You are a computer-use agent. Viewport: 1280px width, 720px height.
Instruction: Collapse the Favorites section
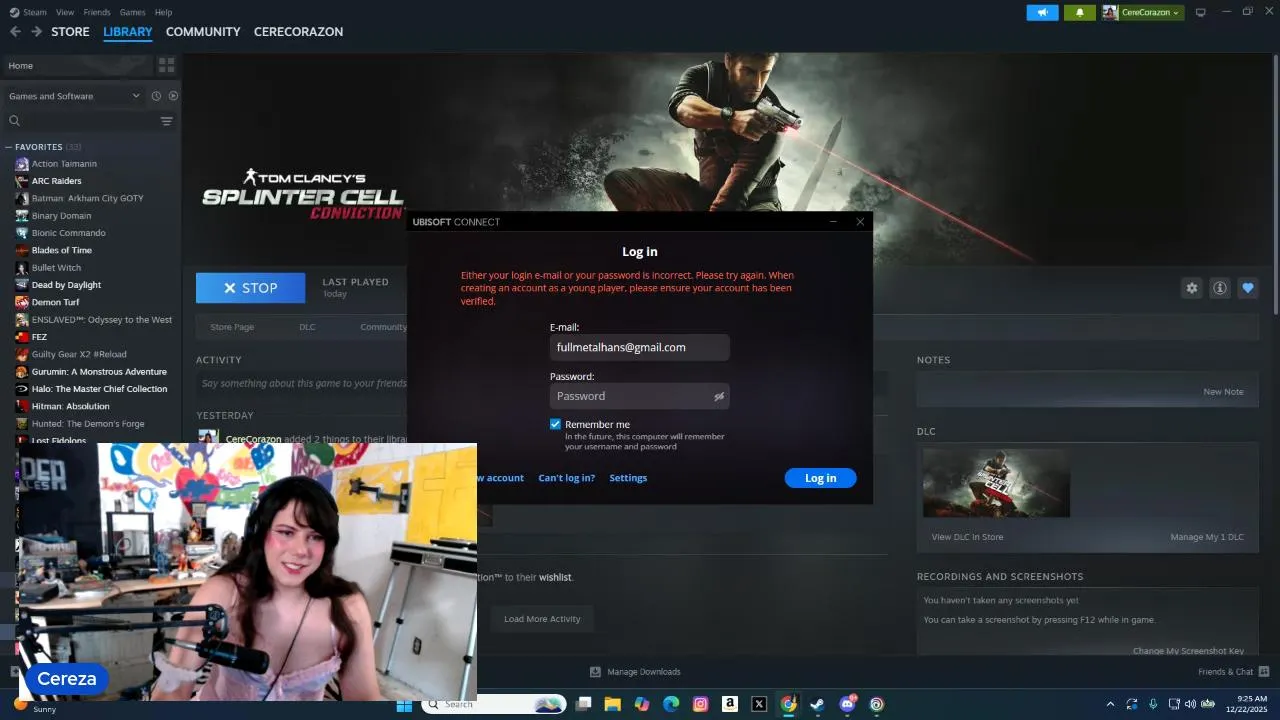pyautogui.click(x=8, y=147)
